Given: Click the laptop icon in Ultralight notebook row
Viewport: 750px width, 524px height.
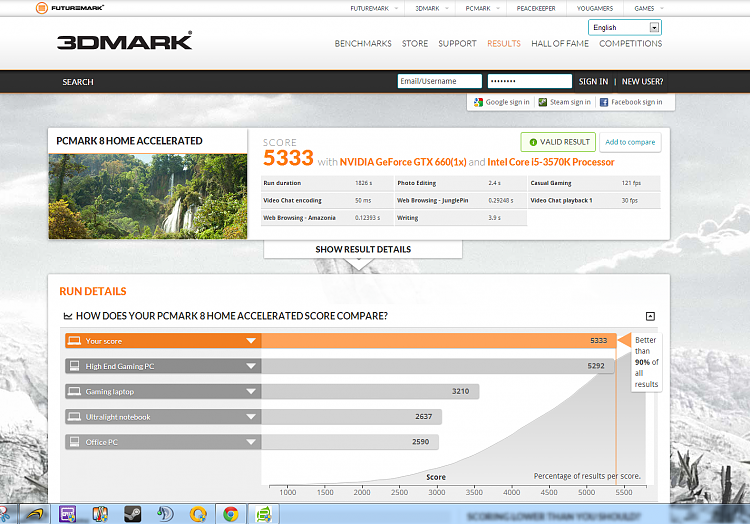Looking at the screenshot, I should pos(74,417).
